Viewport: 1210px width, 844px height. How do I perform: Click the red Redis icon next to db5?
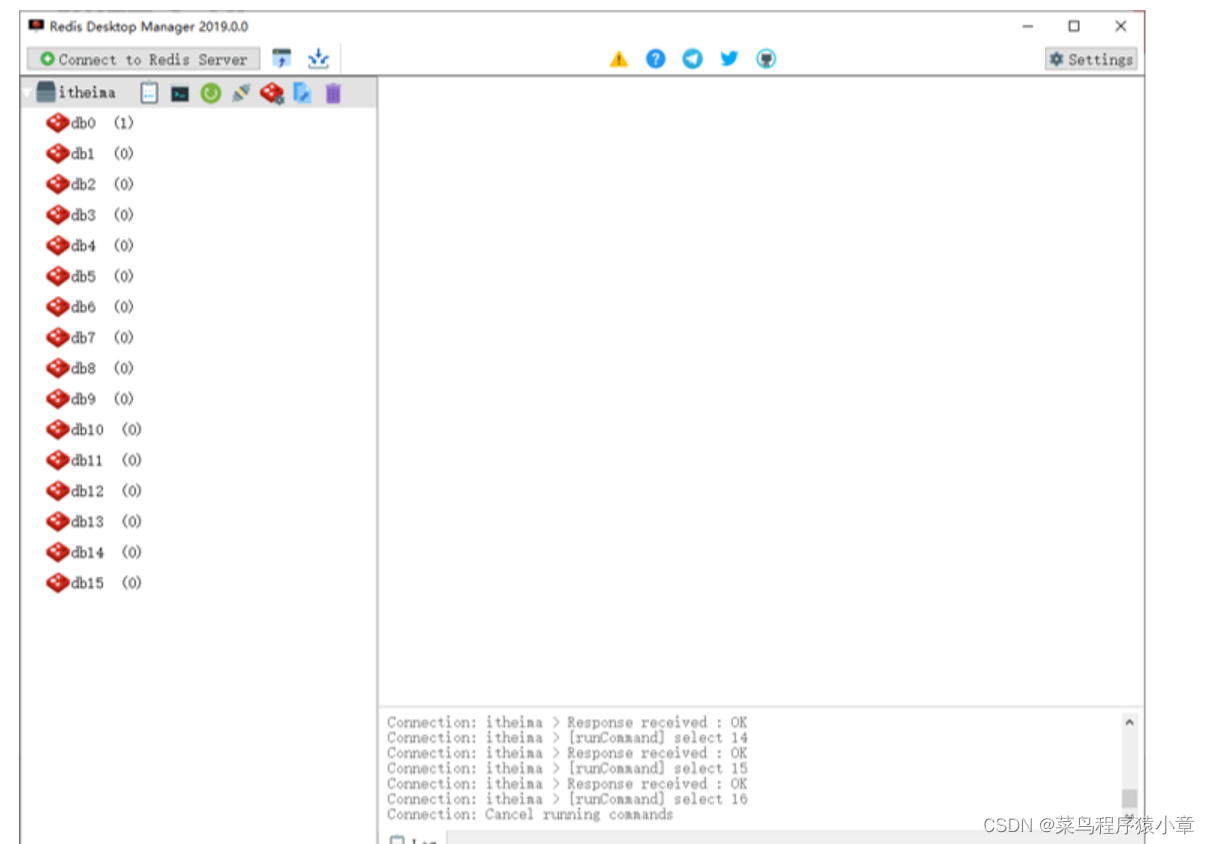tap(58, 277)
